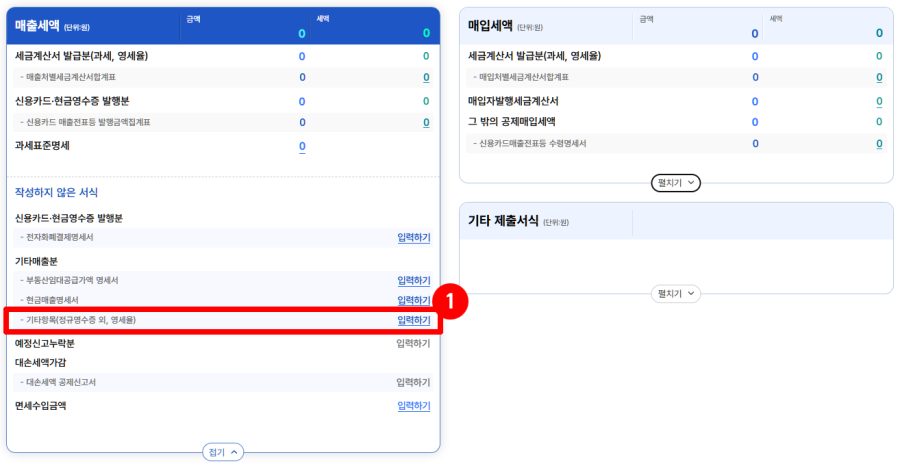This screenshot has height=466, width=900.
Task: Click 입력하기 beside 예정신고누락분
Action: click(x=413, y=343)
